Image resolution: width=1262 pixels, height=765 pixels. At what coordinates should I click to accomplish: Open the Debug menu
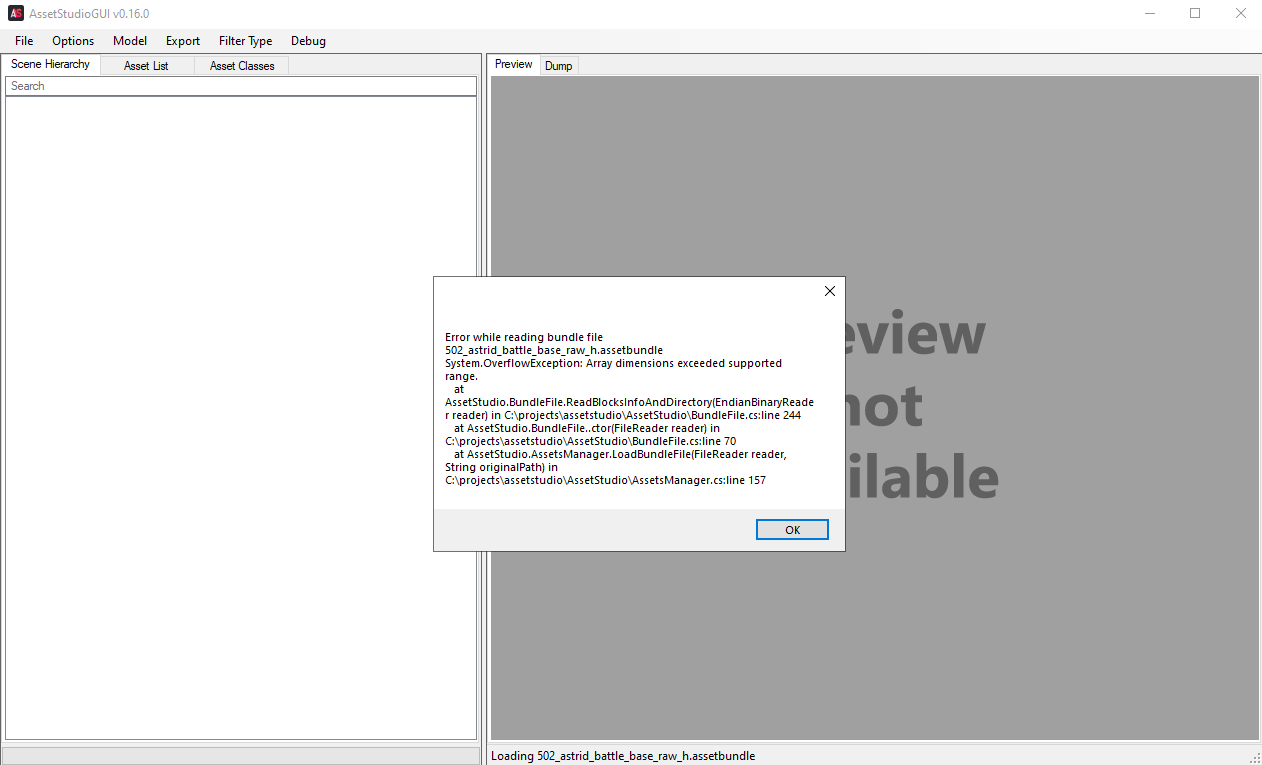click(x=307, y=41)
